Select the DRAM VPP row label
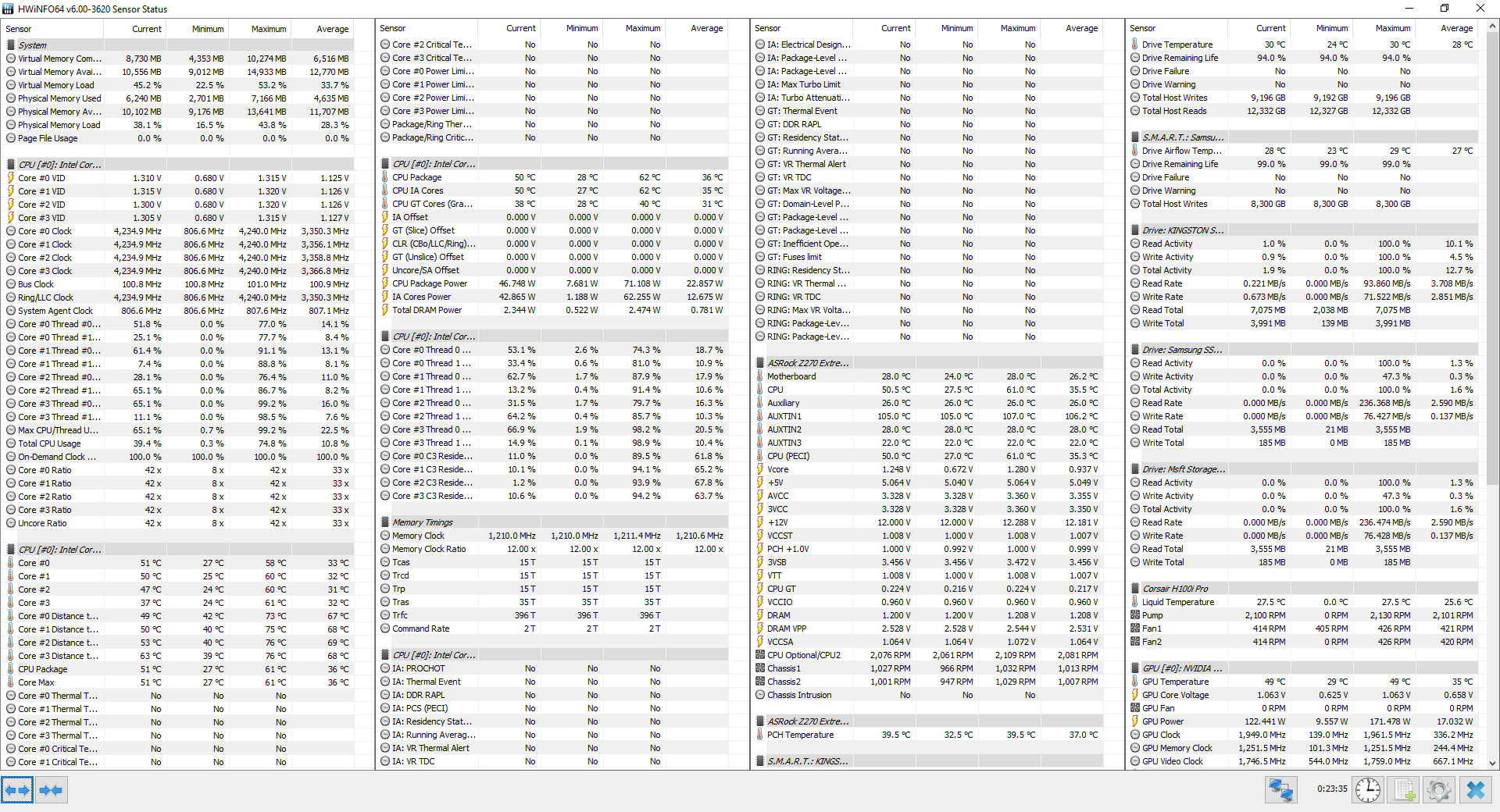Image resolution: width=1500 pixels, height=812 pixels. (x=787, y=629)
